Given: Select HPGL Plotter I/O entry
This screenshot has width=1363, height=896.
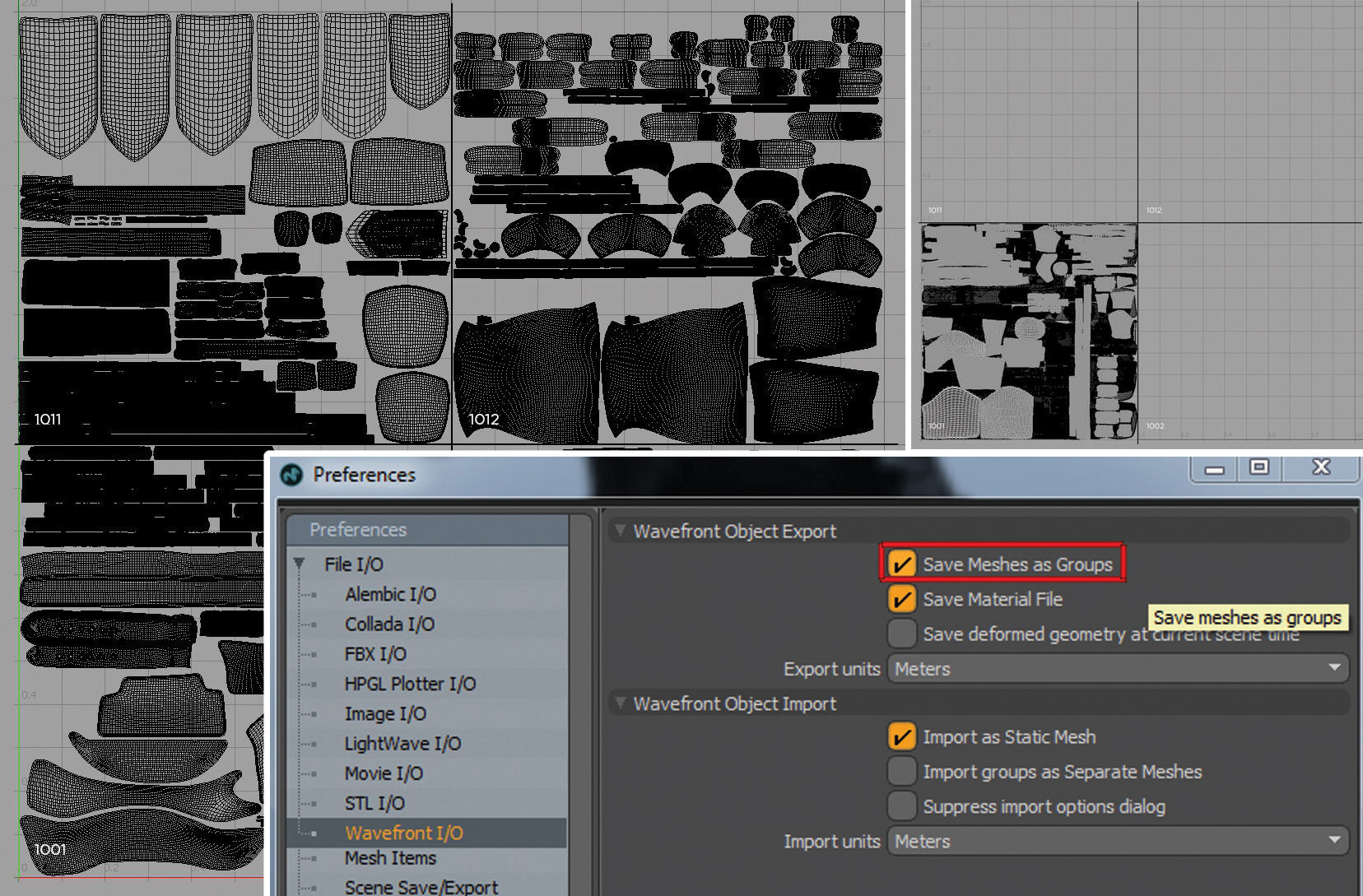Looking at the screenshot, I should pyautogui.click(x=410, y=684).
